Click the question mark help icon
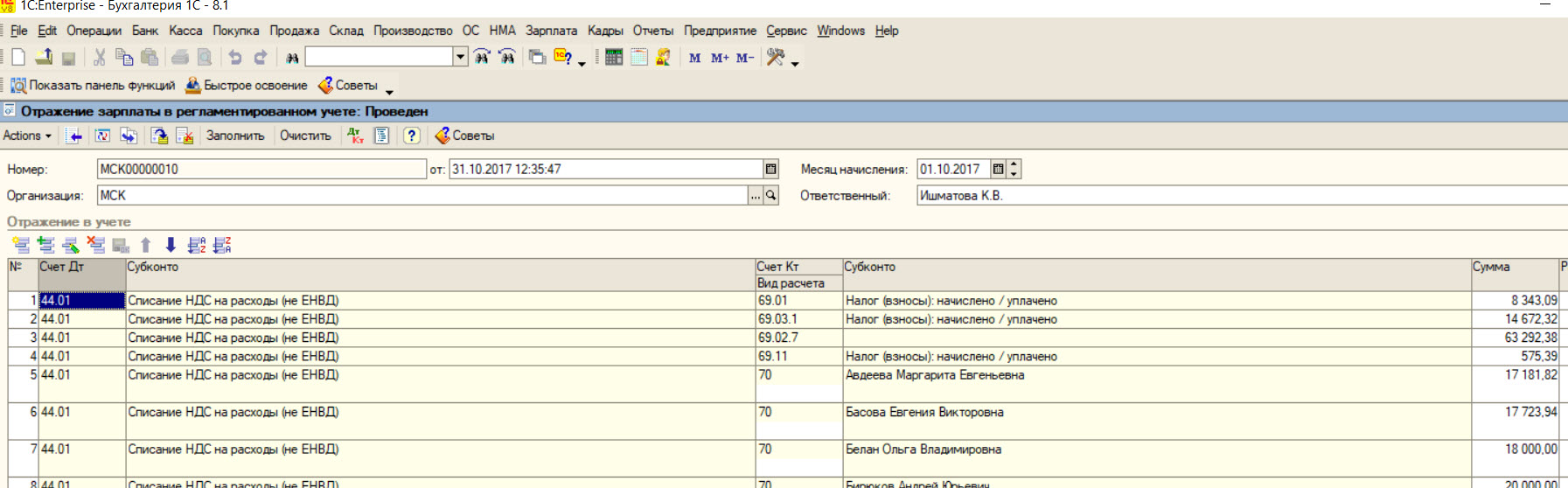The image size is (1568, 488). click(x=412, y=136)
